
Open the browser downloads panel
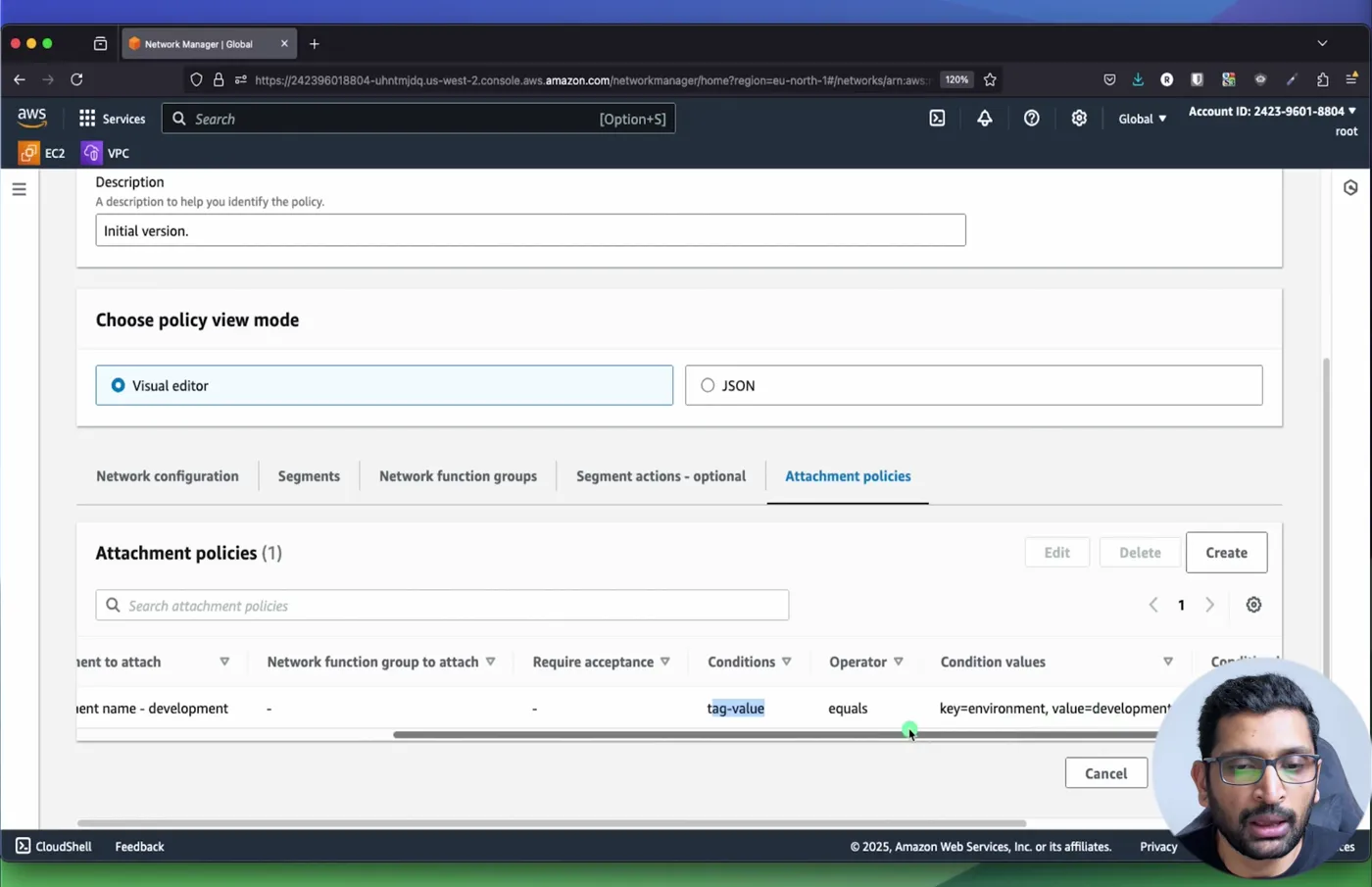click(x=1138, y=79)
